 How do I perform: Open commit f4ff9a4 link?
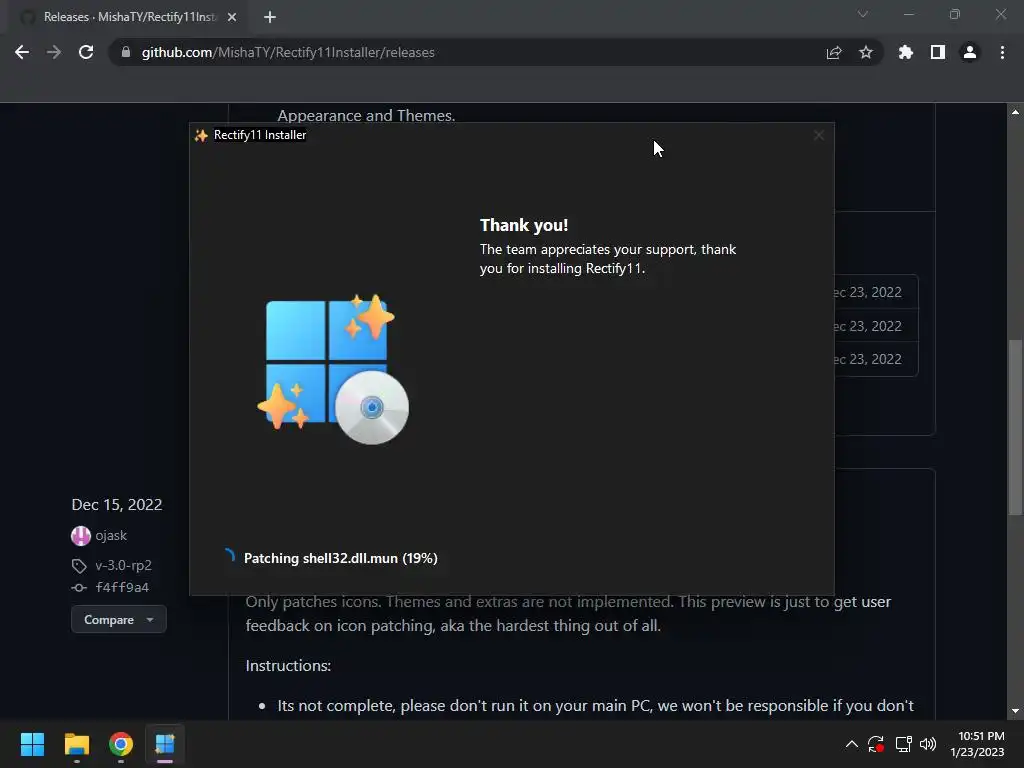(122, 587)
